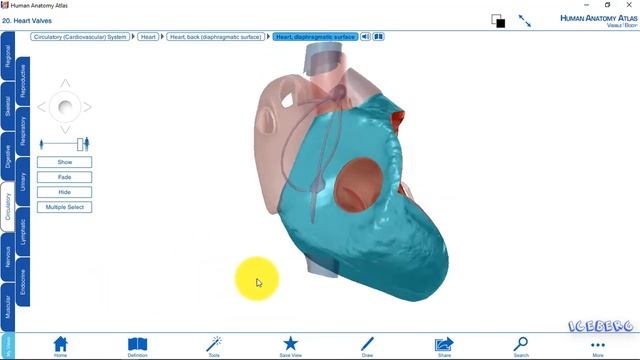Click the round opening in the heart model
Image resolution: width=640 pixels, height=360 pixels.
pos(358,185)
